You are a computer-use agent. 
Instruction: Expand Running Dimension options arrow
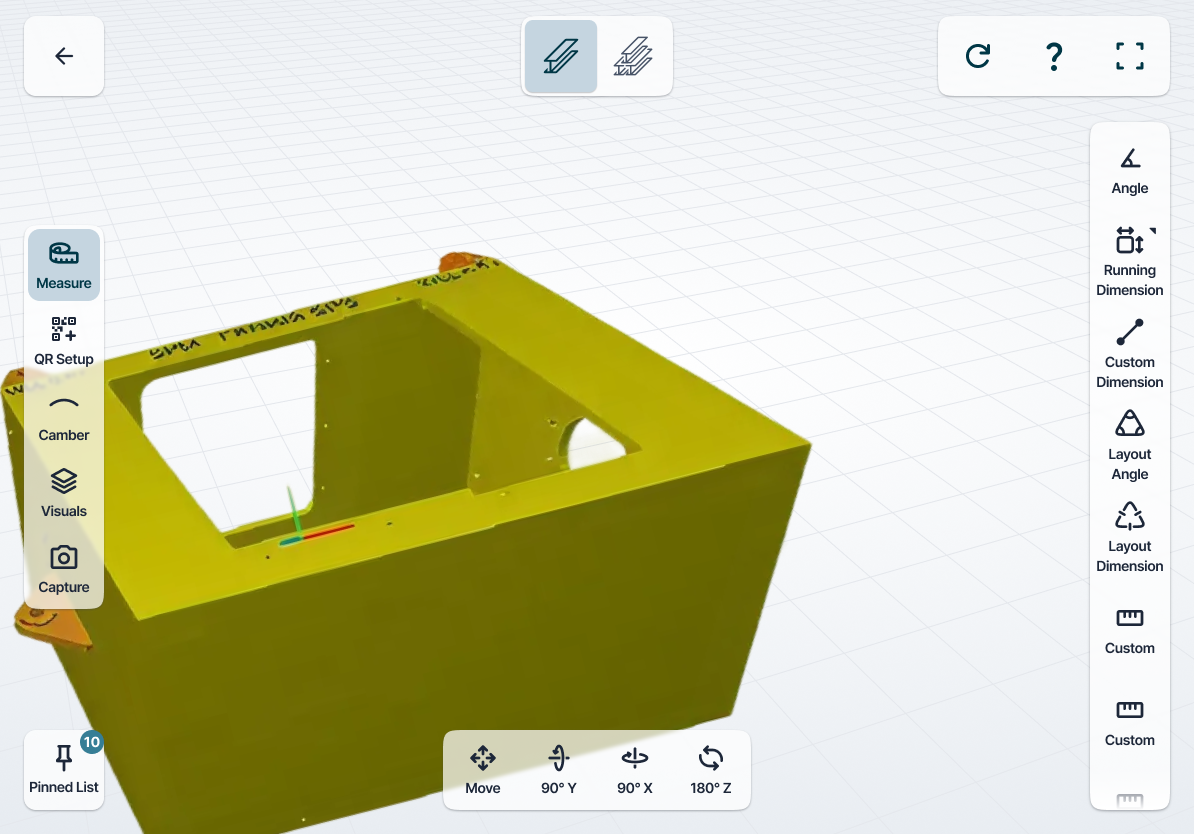pos(1153,231)
